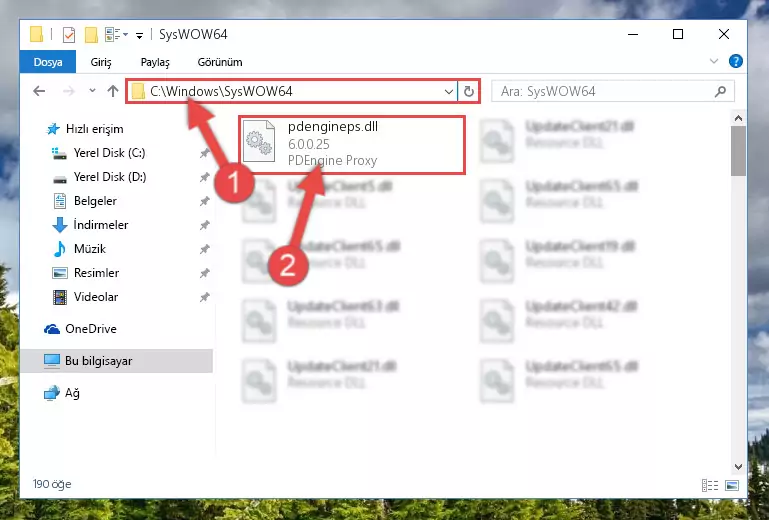The width and height of the screenshot is (769, 520).
Task: Click the search magnifier icon
Action: tap(720, 91)
